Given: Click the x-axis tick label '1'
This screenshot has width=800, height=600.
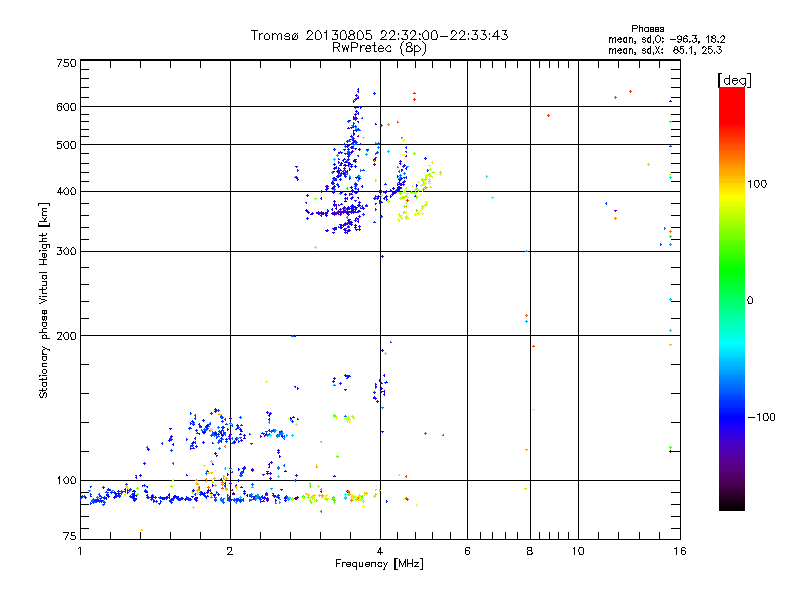Looking at the screenshot, I should (x=80, y=551).
